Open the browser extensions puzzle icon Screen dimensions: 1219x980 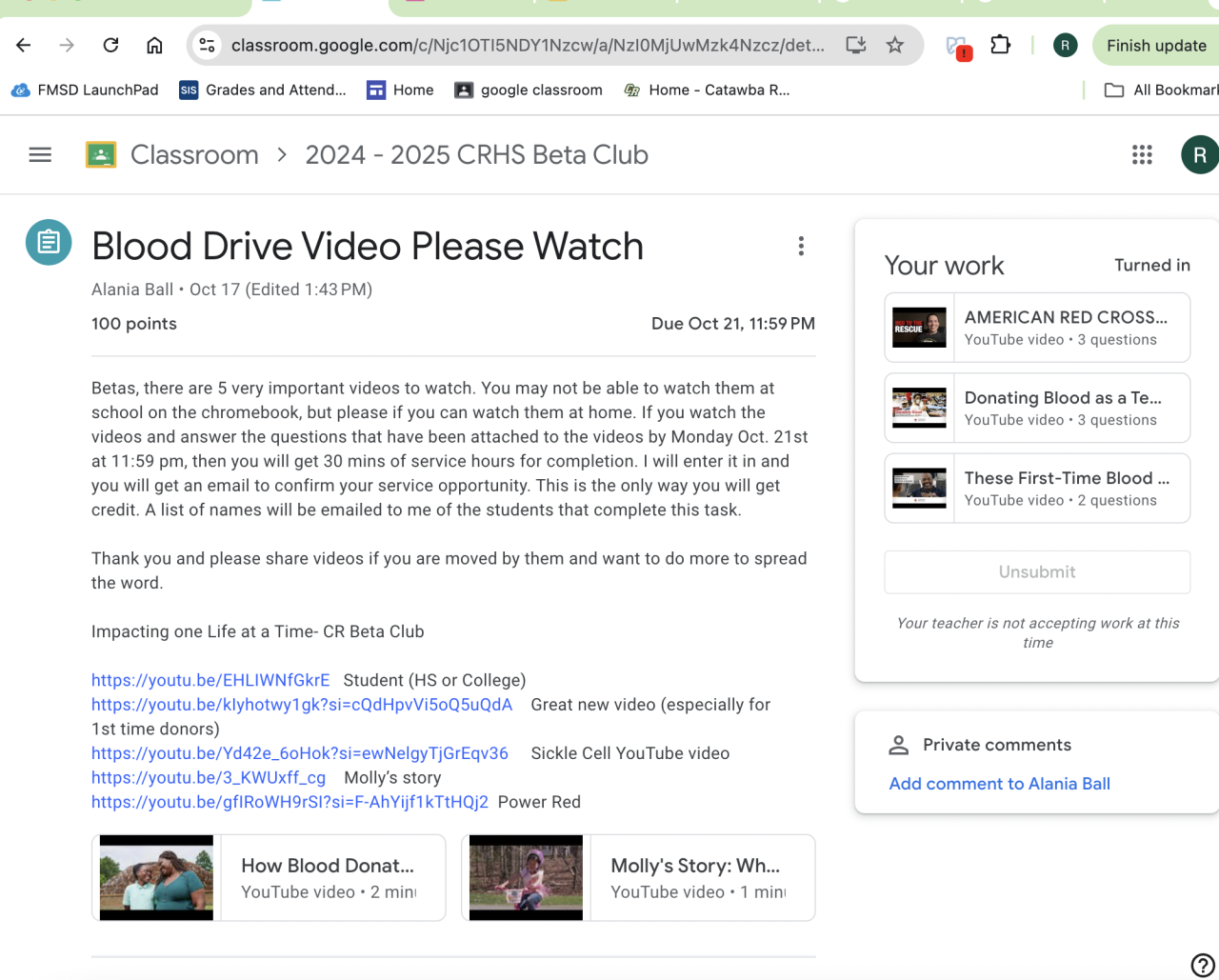pos(1000,45)
